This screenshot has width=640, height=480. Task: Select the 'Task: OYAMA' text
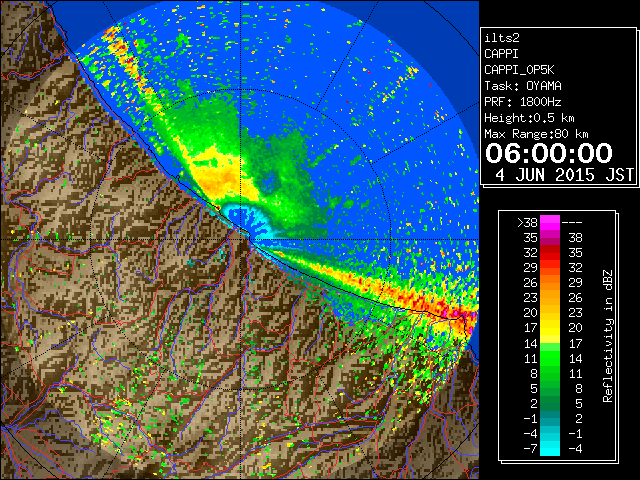click(x=523, y=86)
